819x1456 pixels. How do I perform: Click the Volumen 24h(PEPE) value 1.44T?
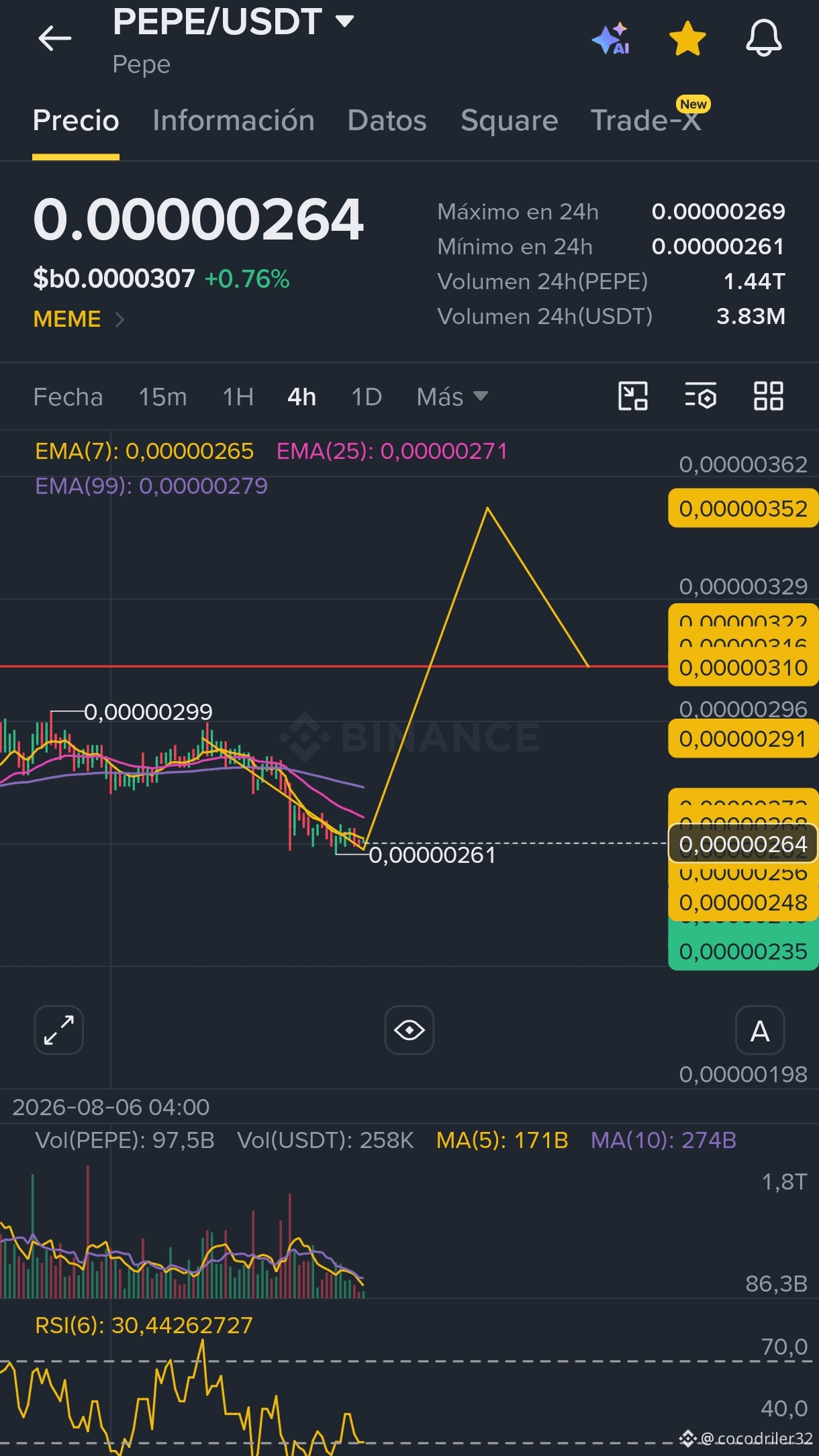point(754,282)
